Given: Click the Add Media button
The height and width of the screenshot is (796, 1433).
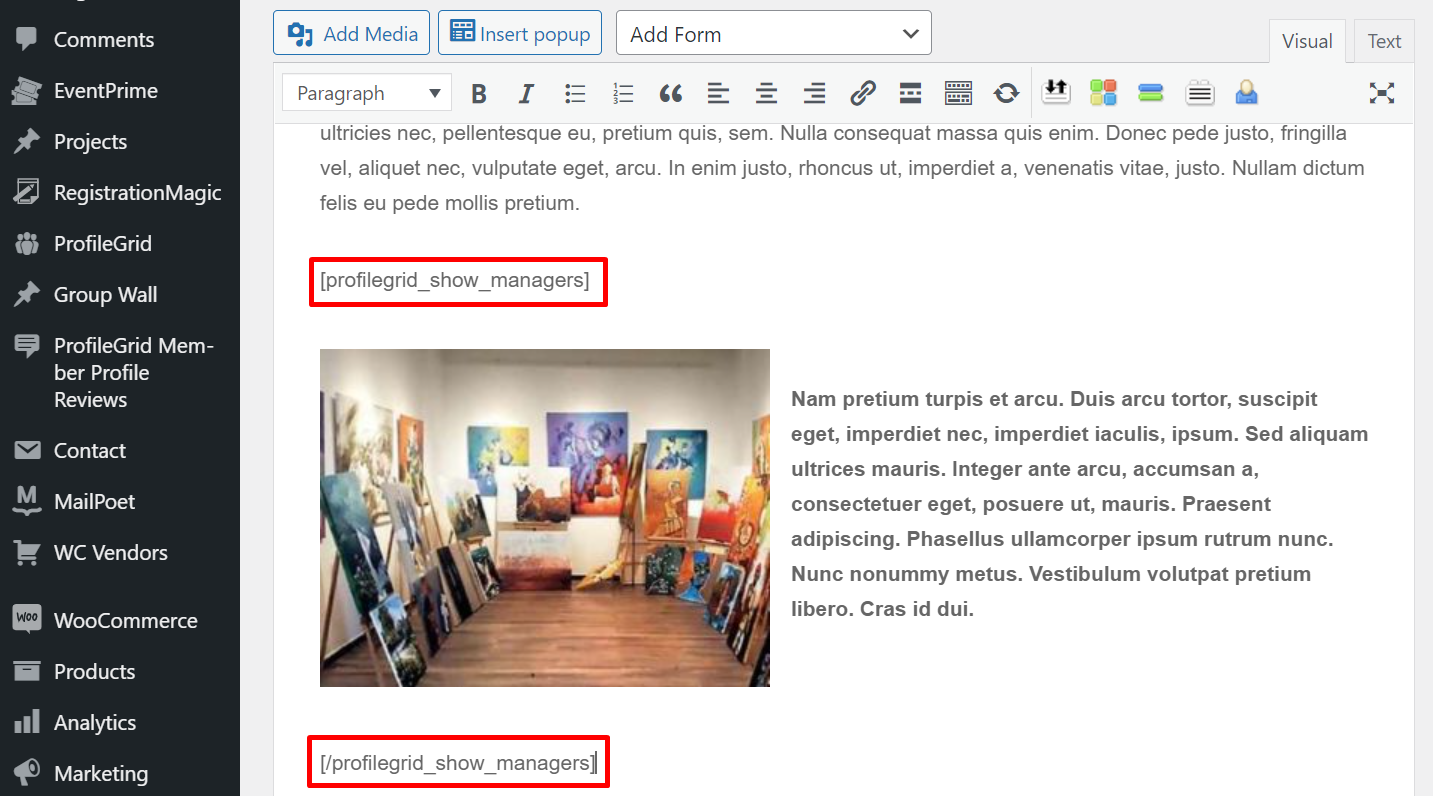Looking at the screenshot, I should tap(352, 34).
